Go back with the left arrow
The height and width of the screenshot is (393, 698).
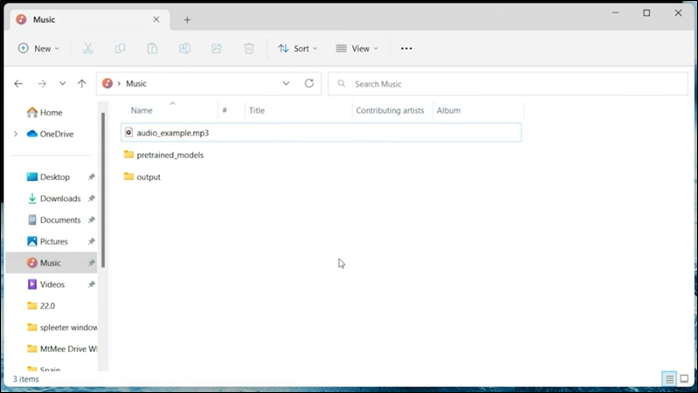point(18,84)
